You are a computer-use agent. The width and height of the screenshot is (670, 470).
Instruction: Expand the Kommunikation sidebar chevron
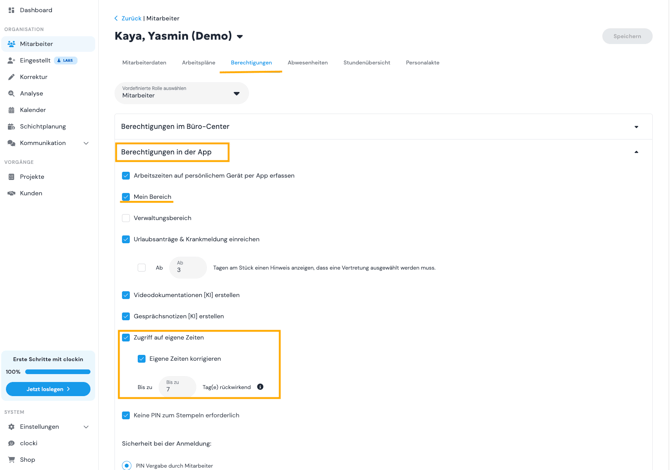86,143
